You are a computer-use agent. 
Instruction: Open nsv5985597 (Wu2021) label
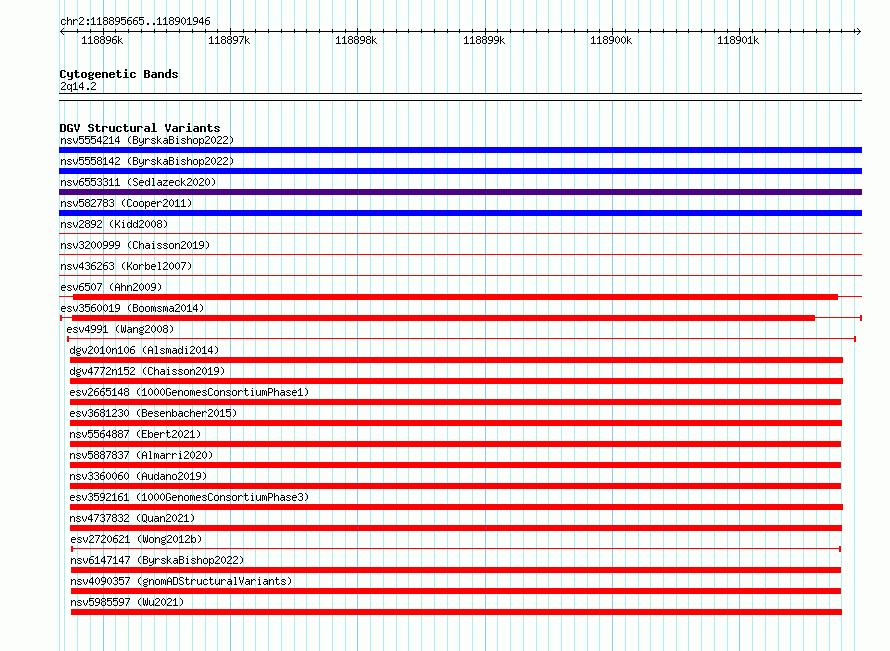tap(127, 602)
